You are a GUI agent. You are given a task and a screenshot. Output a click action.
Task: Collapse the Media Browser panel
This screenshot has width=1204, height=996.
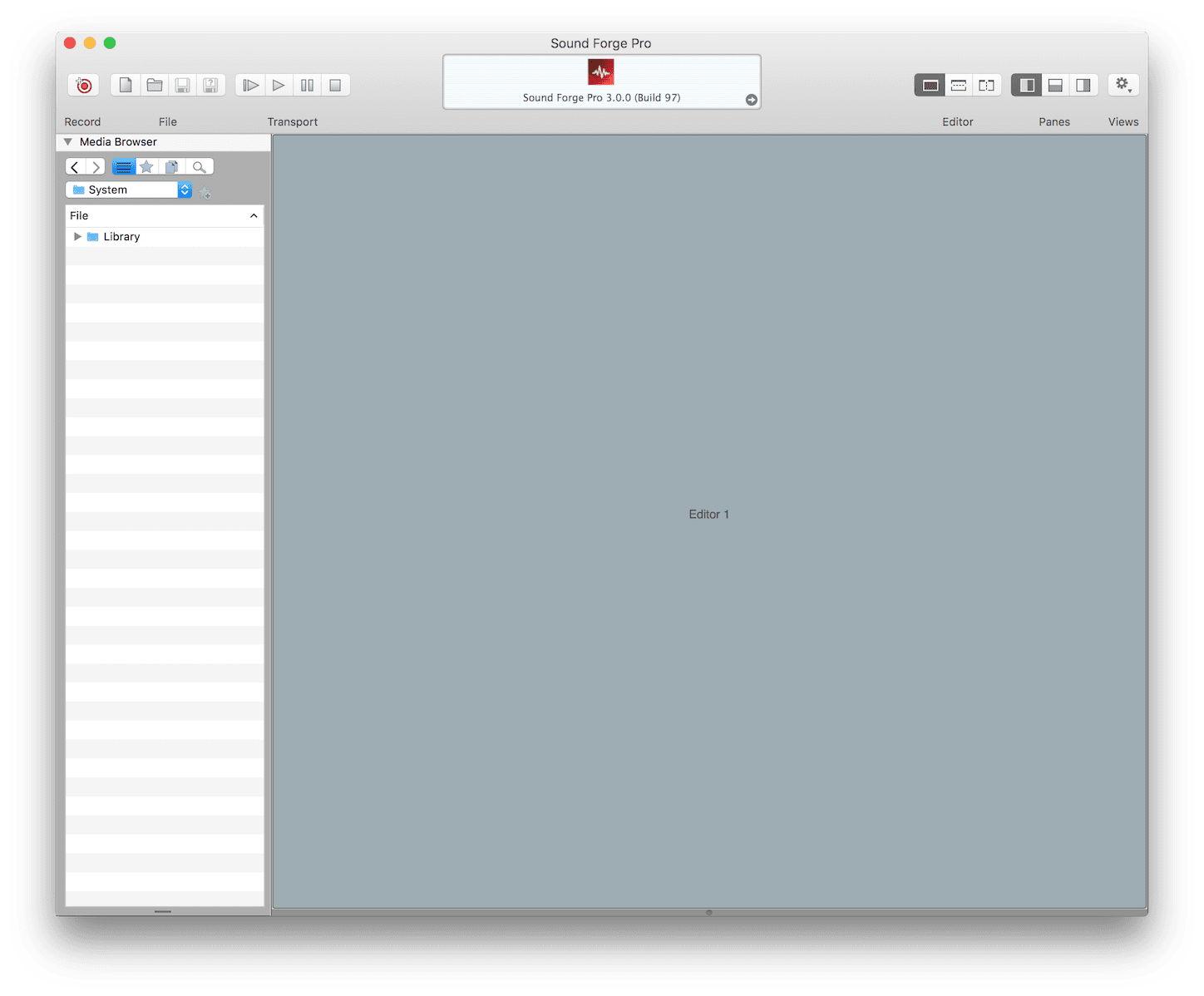(x=68, y=142)
